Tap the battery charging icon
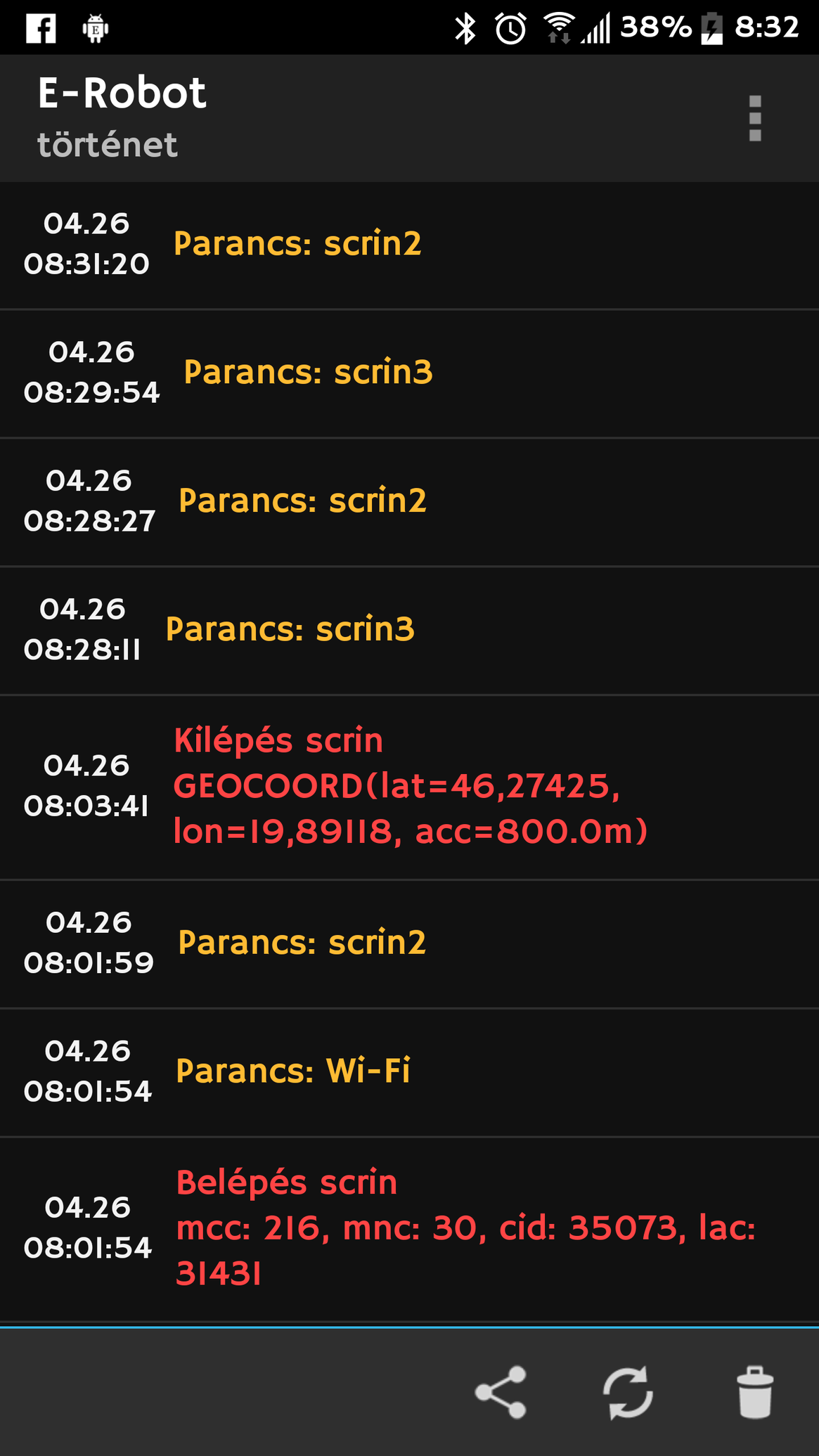The image size is (819, 1456). (712, 28)
